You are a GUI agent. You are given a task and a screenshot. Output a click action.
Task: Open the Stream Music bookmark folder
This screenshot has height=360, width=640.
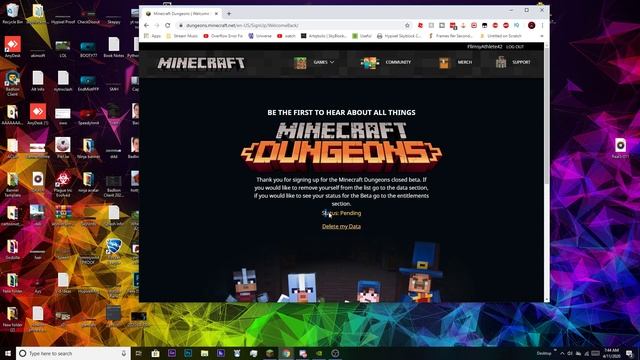(x=182, y=36)
